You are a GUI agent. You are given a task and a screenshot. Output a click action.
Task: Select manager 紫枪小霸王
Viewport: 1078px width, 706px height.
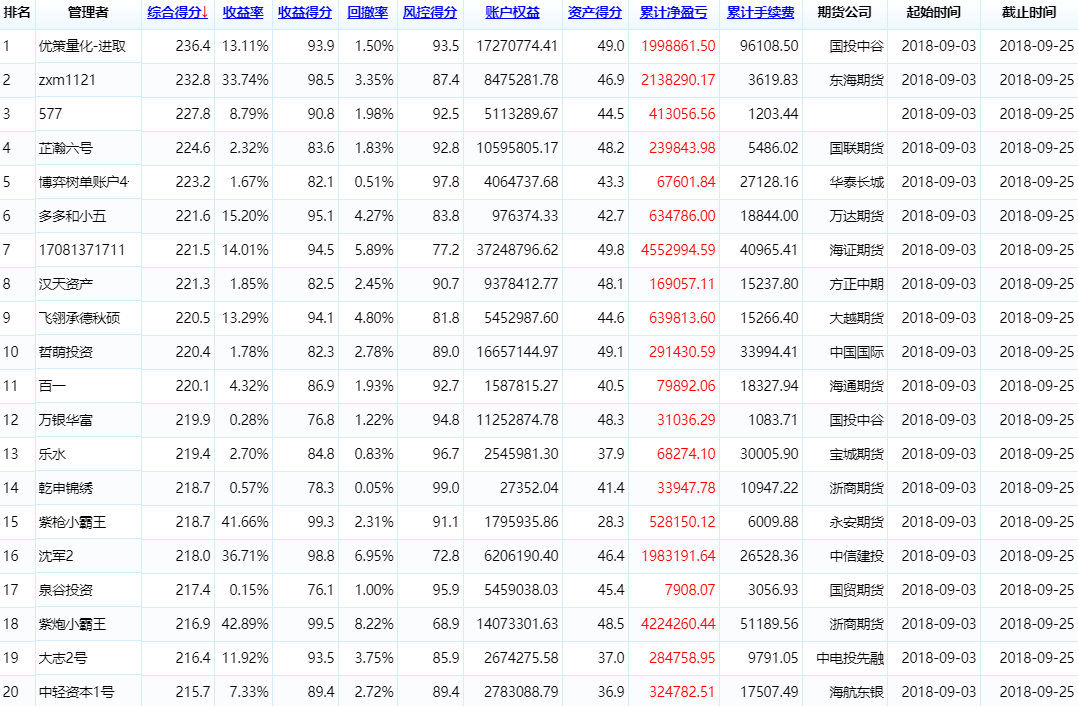point(72,522)
